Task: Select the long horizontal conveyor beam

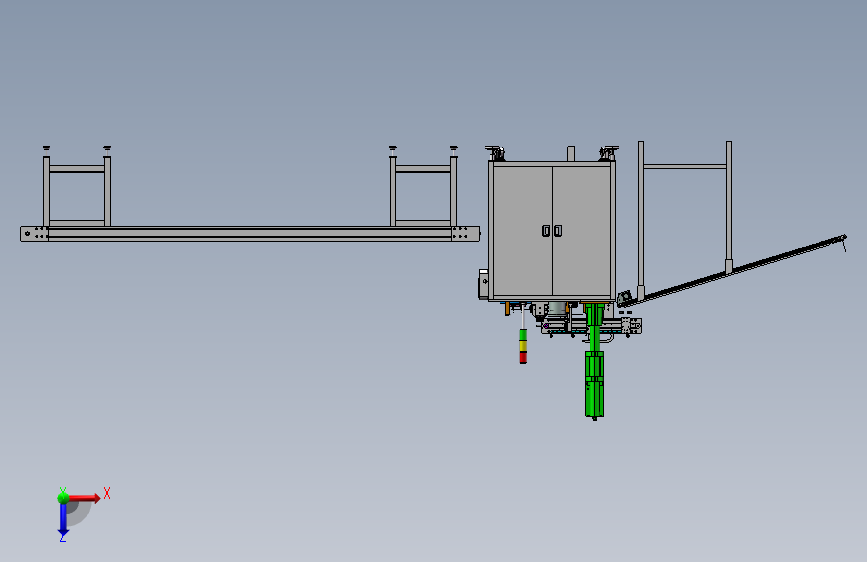Action: [250, 234]
